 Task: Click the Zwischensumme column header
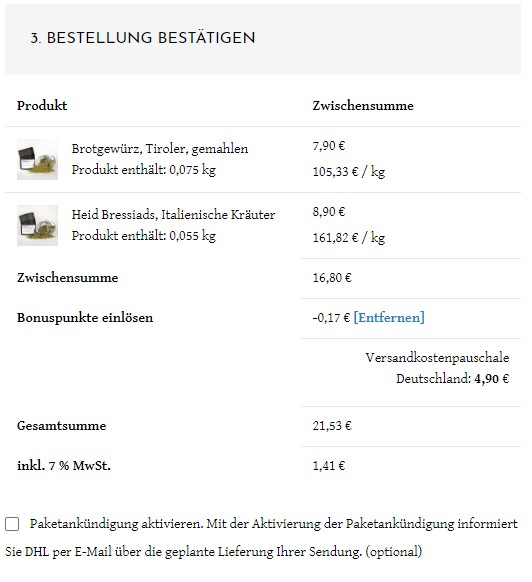click(x=363, y=106)
